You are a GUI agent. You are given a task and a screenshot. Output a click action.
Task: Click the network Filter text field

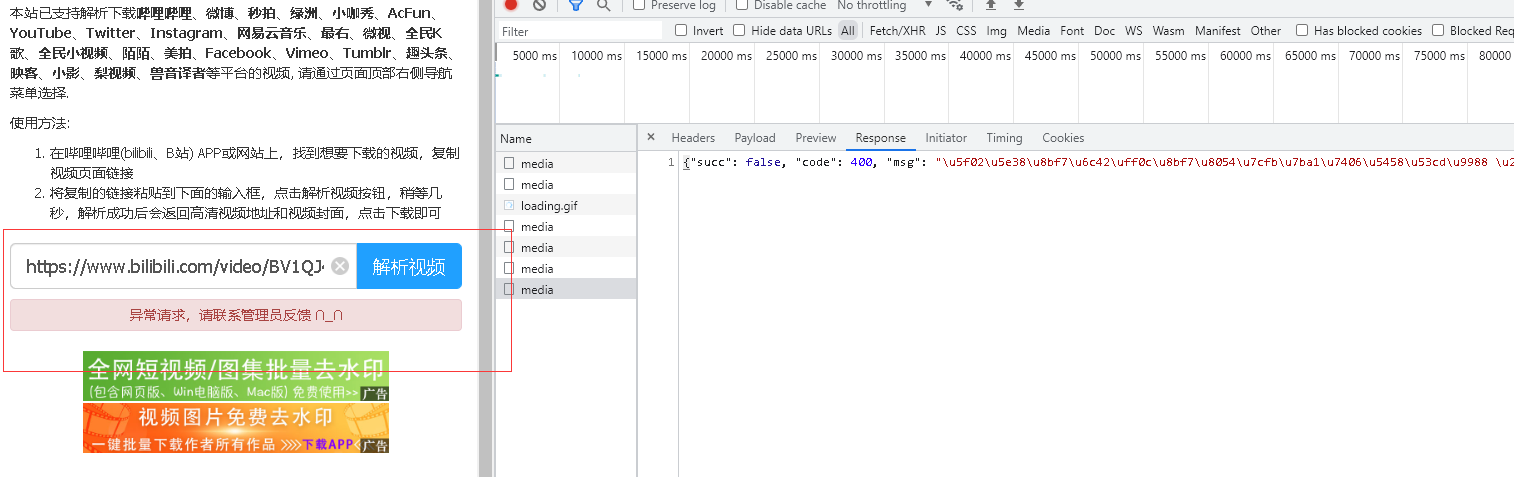click(x=580, y=31)
